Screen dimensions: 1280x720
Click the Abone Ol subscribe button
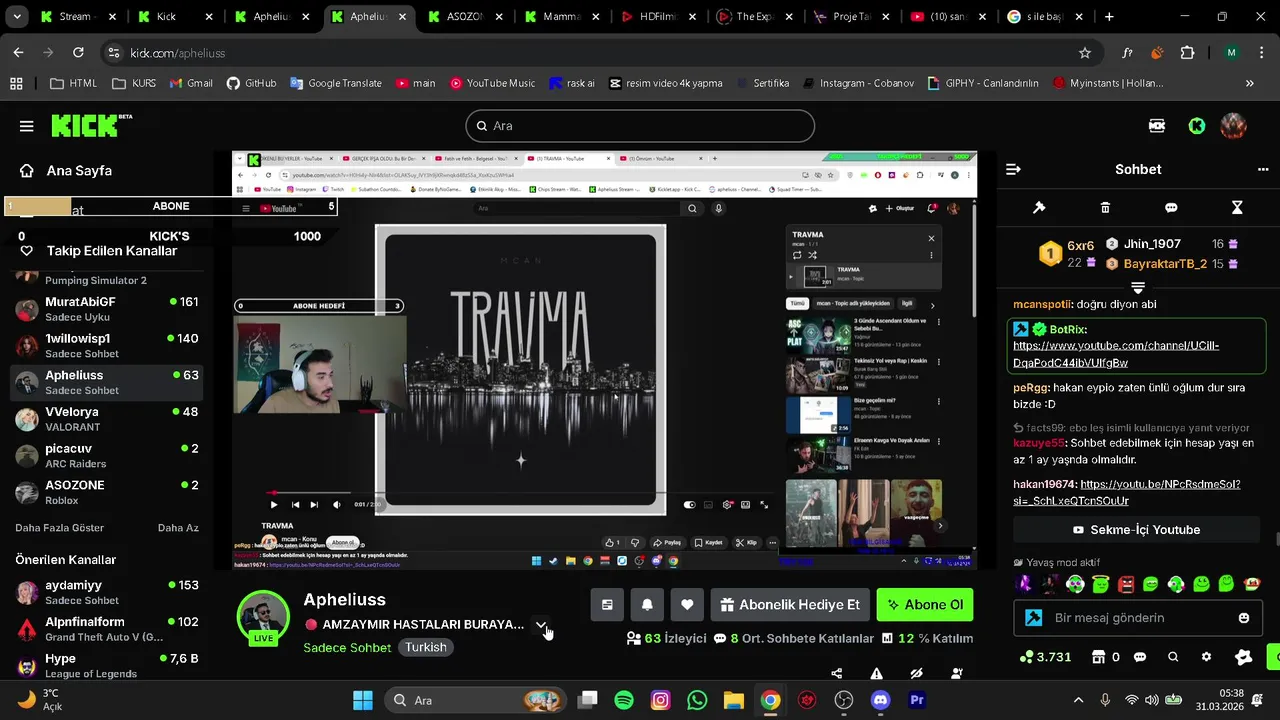(925, 605)
